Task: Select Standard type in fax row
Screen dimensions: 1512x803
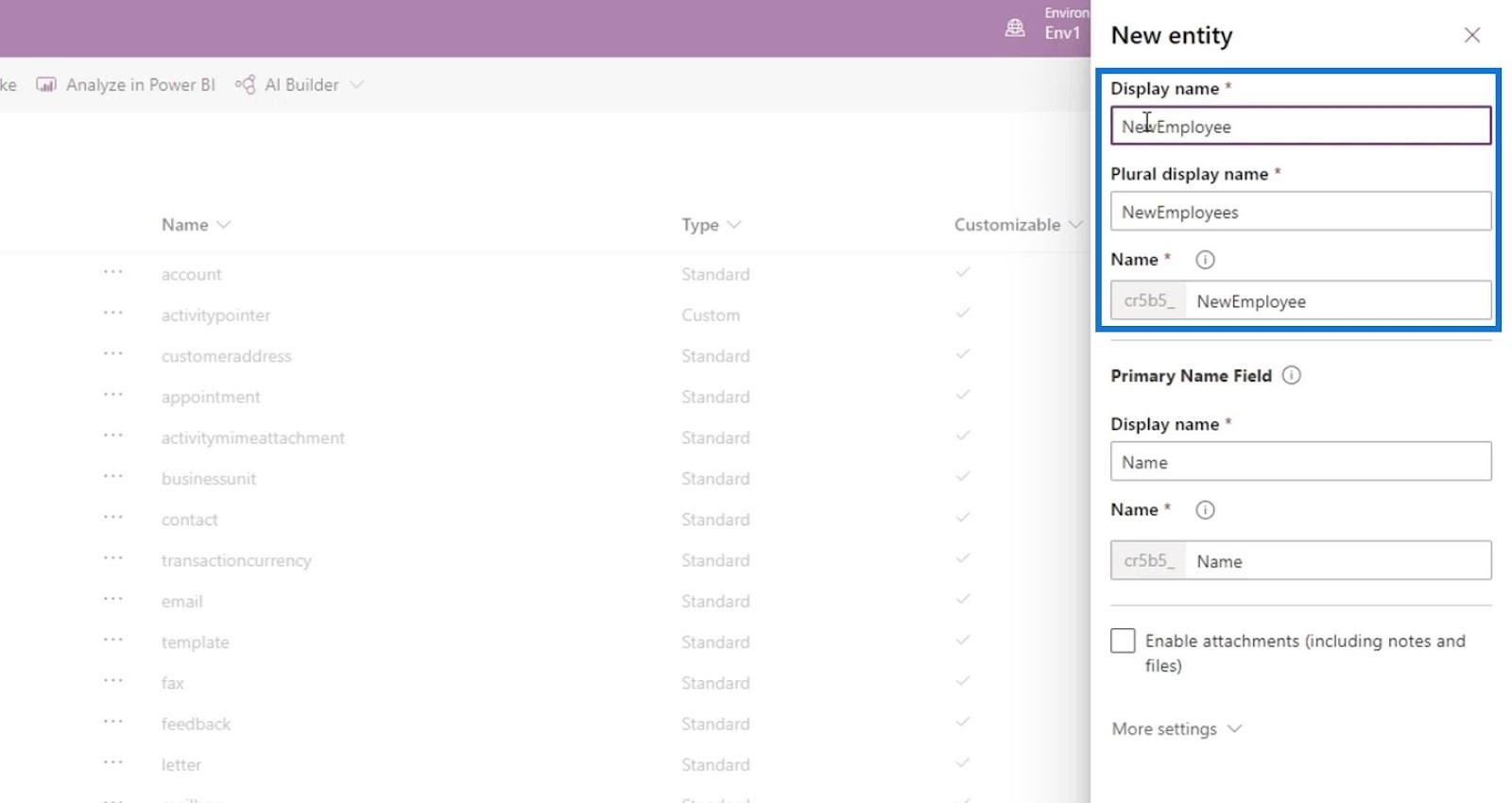Action: tap(715, 683)
